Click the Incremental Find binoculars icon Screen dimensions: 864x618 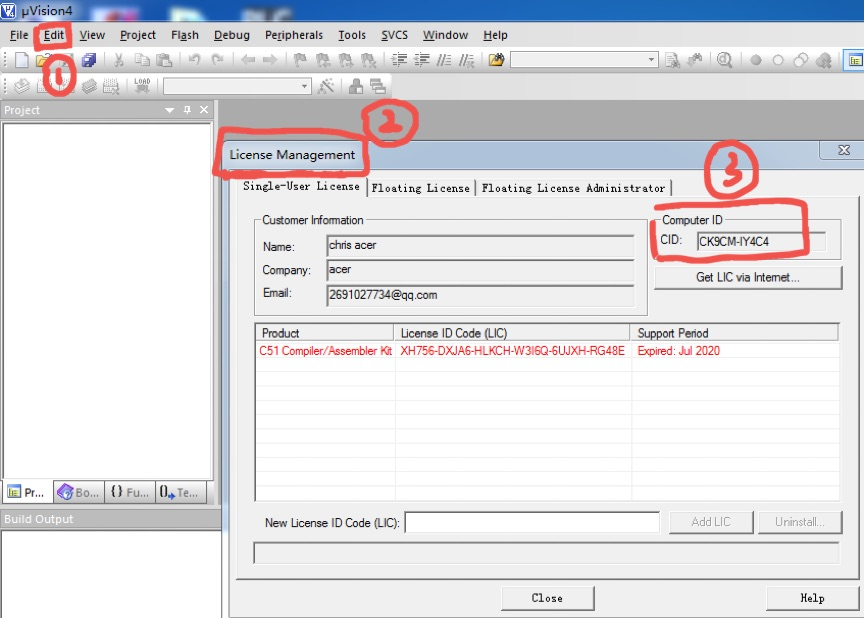tap(695, 59)
